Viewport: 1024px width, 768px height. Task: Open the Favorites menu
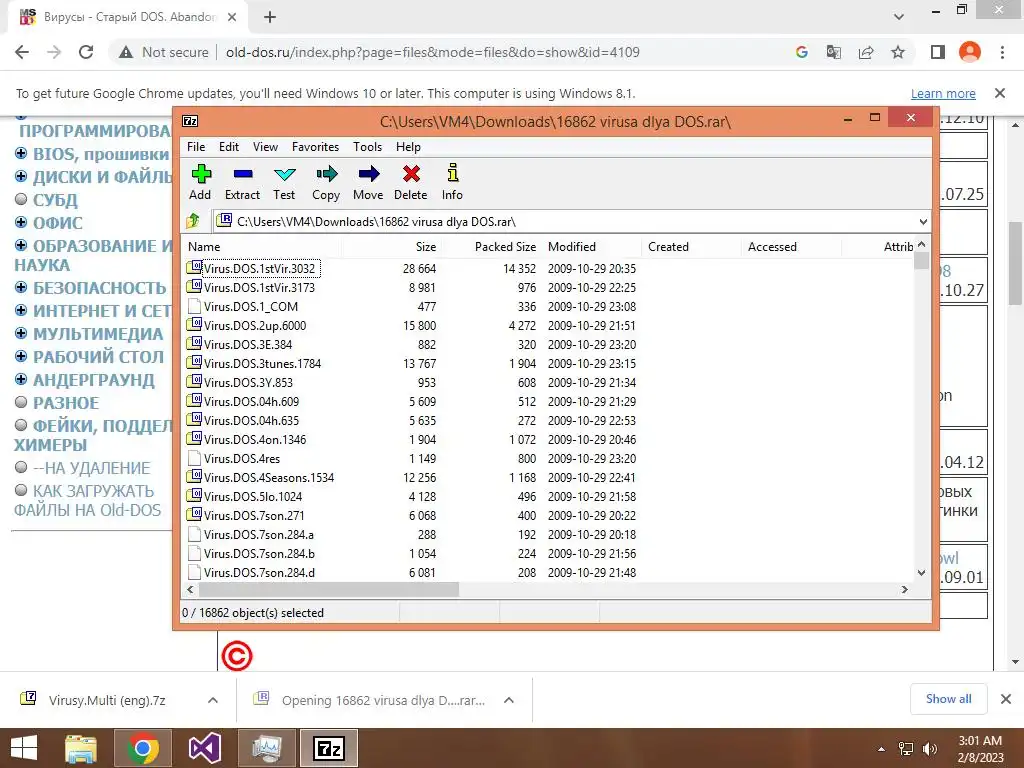[315, 147]
